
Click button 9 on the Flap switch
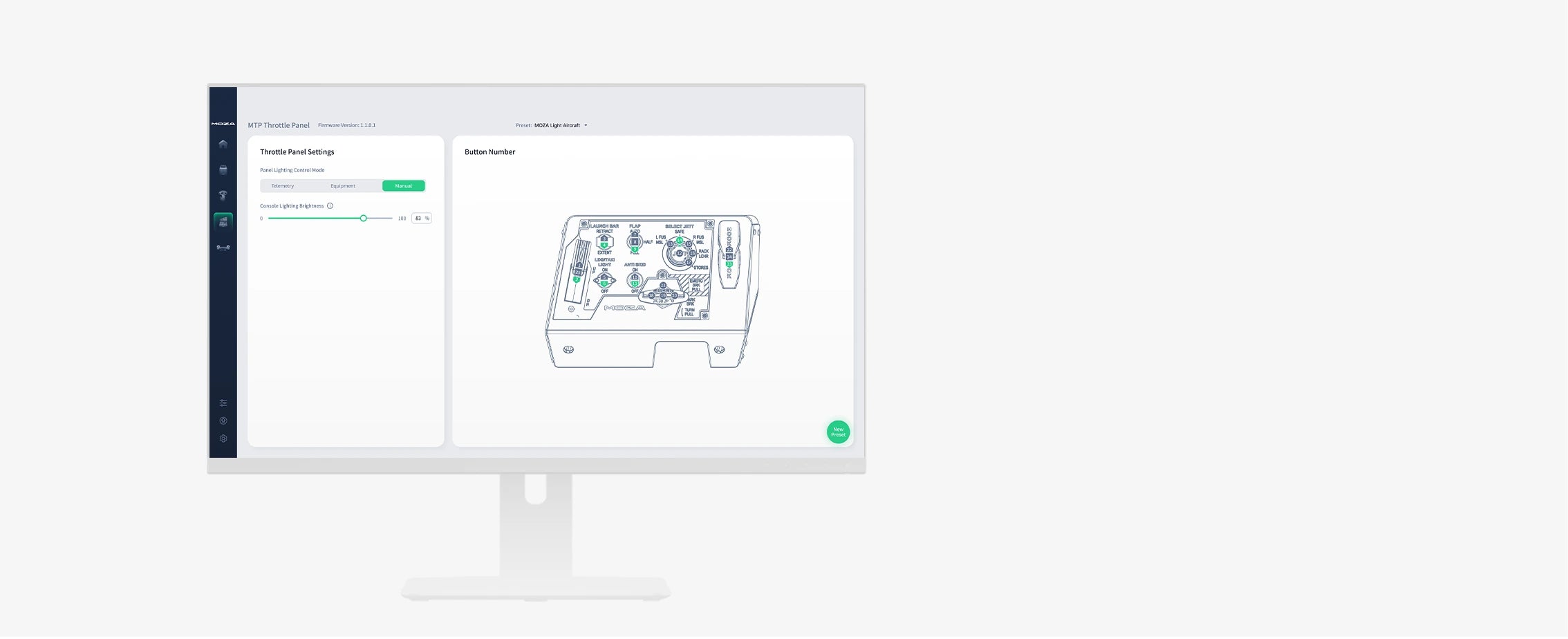tap(635, 250)
